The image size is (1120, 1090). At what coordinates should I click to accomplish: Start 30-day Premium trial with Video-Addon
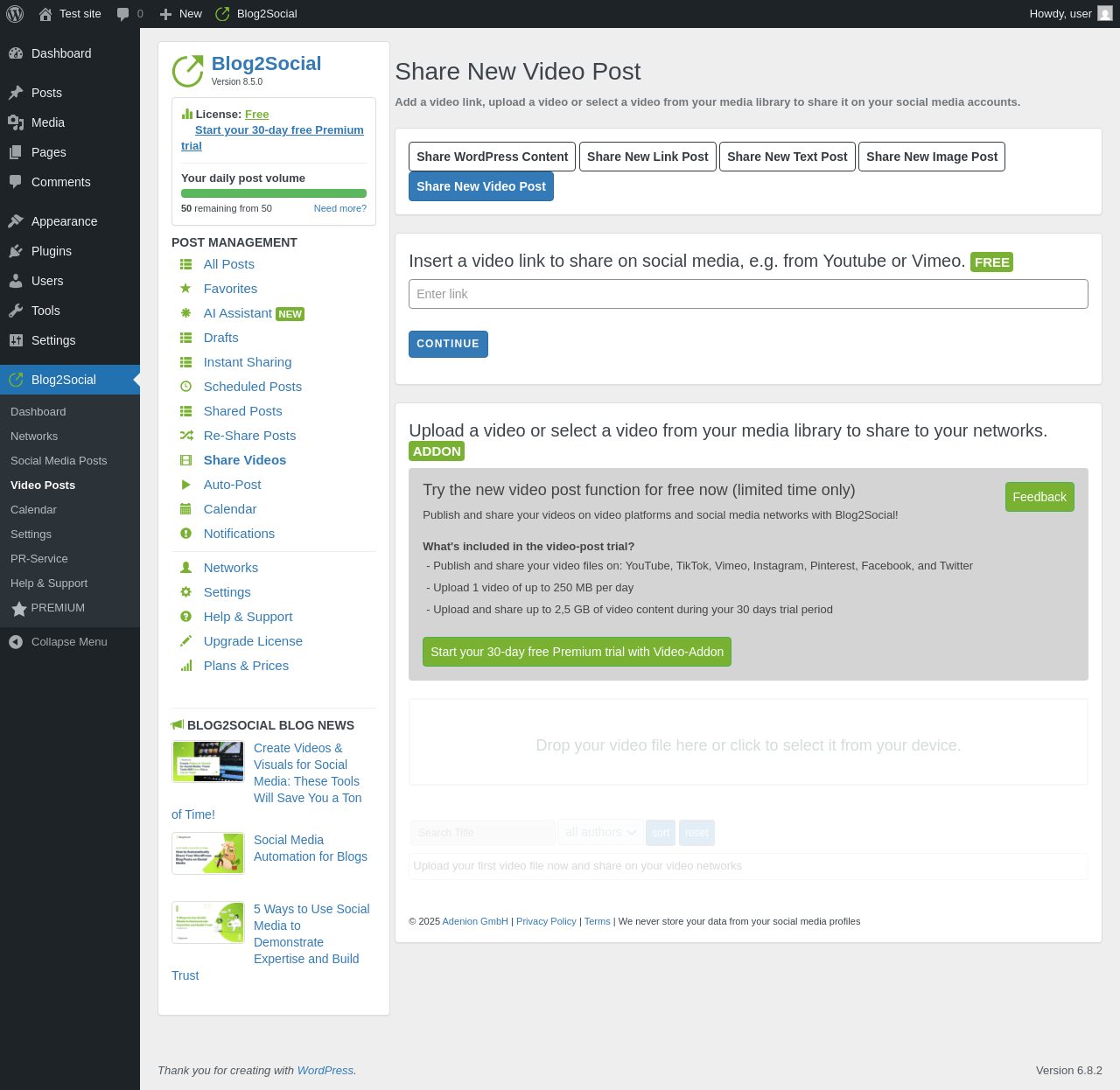(x=577, y=652)
